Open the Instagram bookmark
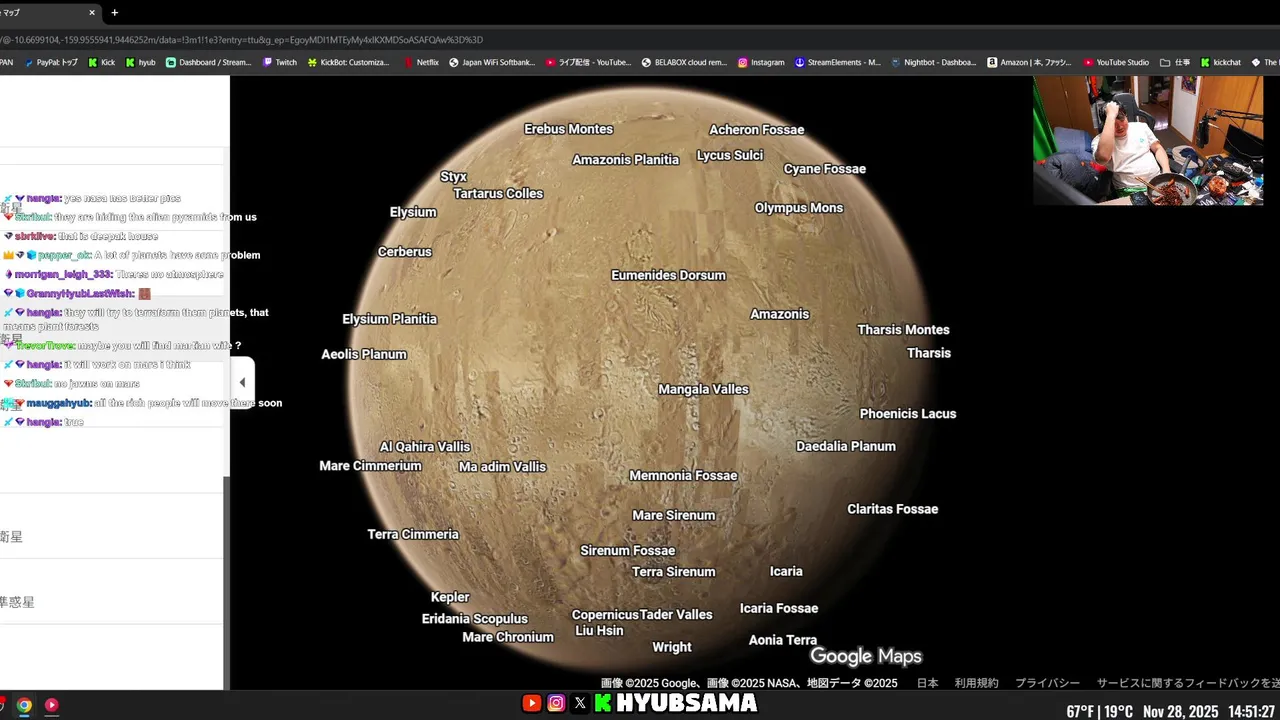Viewport: 1280px width, 720px height. pos(761,62)
